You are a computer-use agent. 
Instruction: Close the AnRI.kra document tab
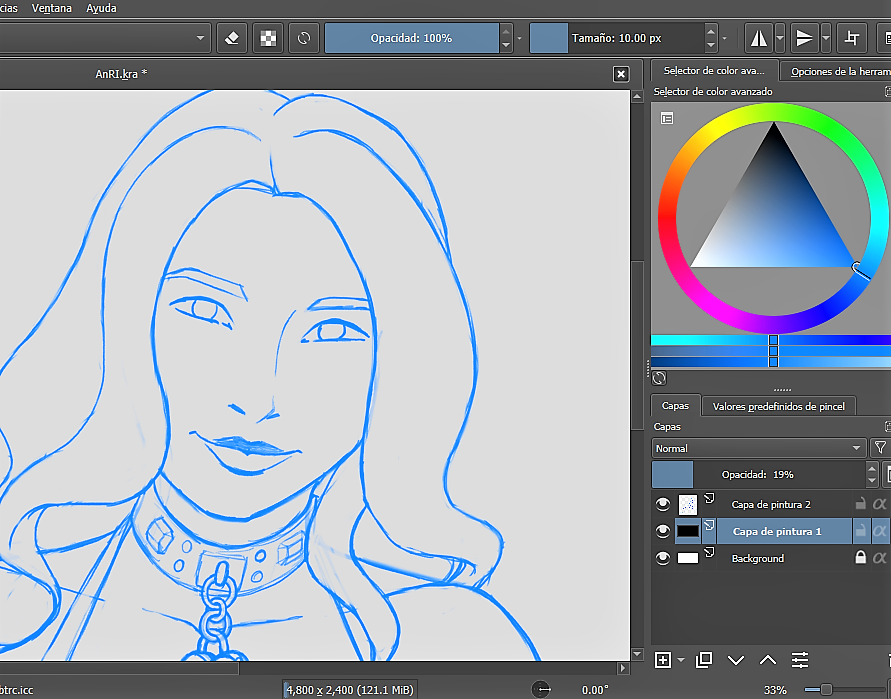pyautogui.click(x=621, y=74)
